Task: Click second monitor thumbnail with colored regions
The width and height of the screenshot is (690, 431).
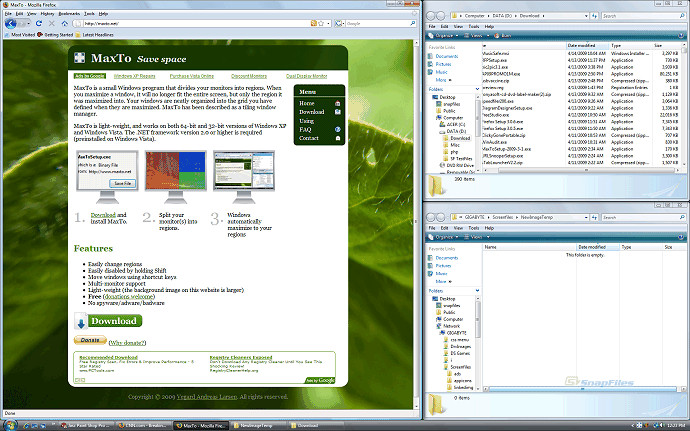Action: pos(176,176)
